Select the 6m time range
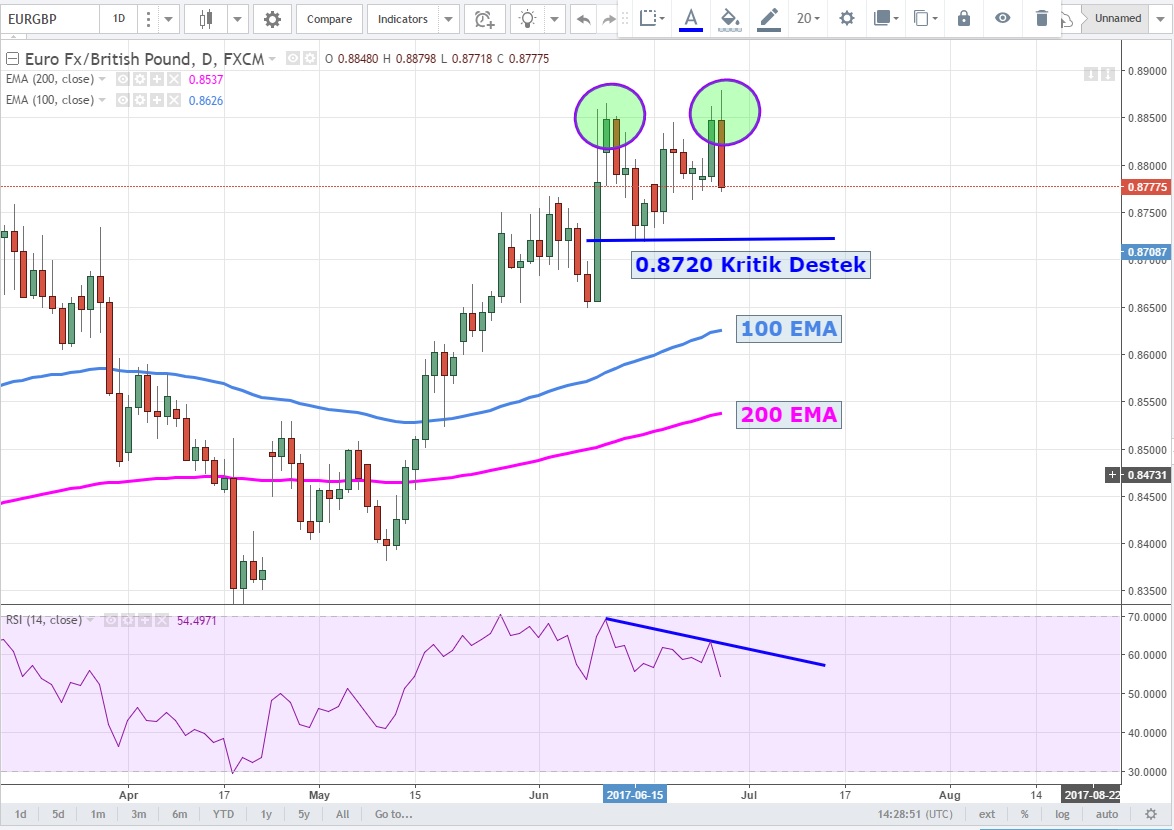 pyautogui.click(x=179, y=814)
